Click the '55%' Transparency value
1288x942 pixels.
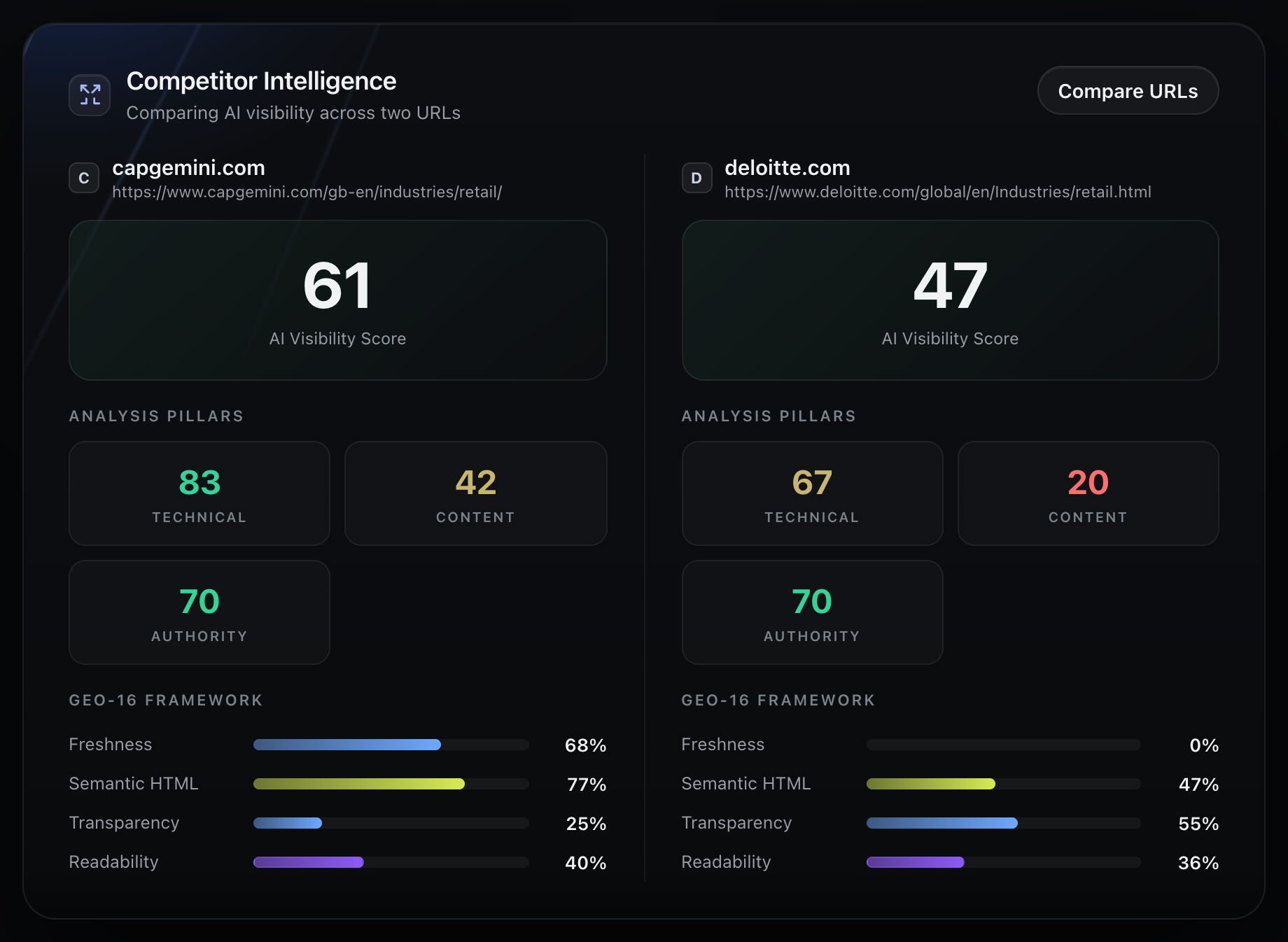1198,824
